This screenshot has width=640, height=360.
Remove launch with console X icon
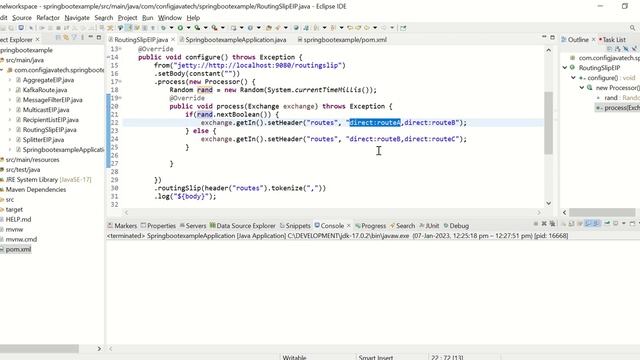point(544,224)
